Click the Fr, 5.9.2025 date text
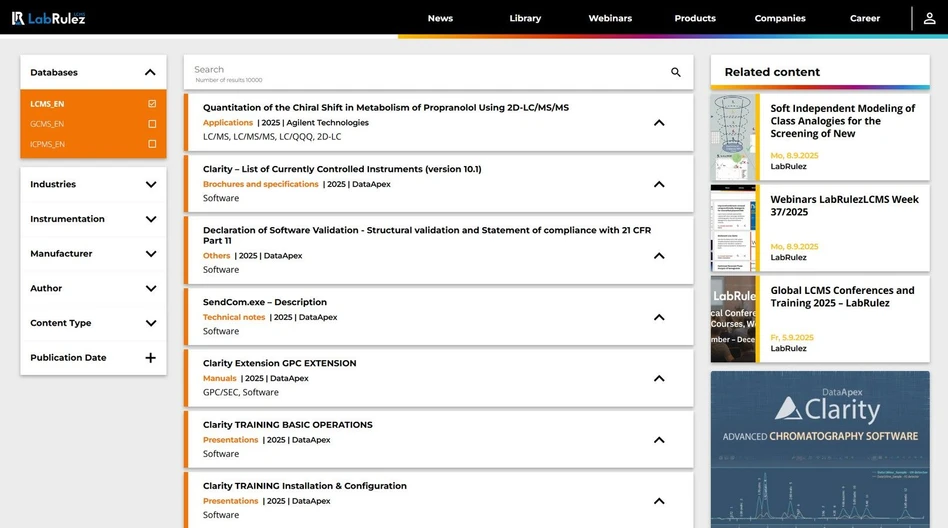Viewport: 948px width, 528px height. tap(791, 337)
